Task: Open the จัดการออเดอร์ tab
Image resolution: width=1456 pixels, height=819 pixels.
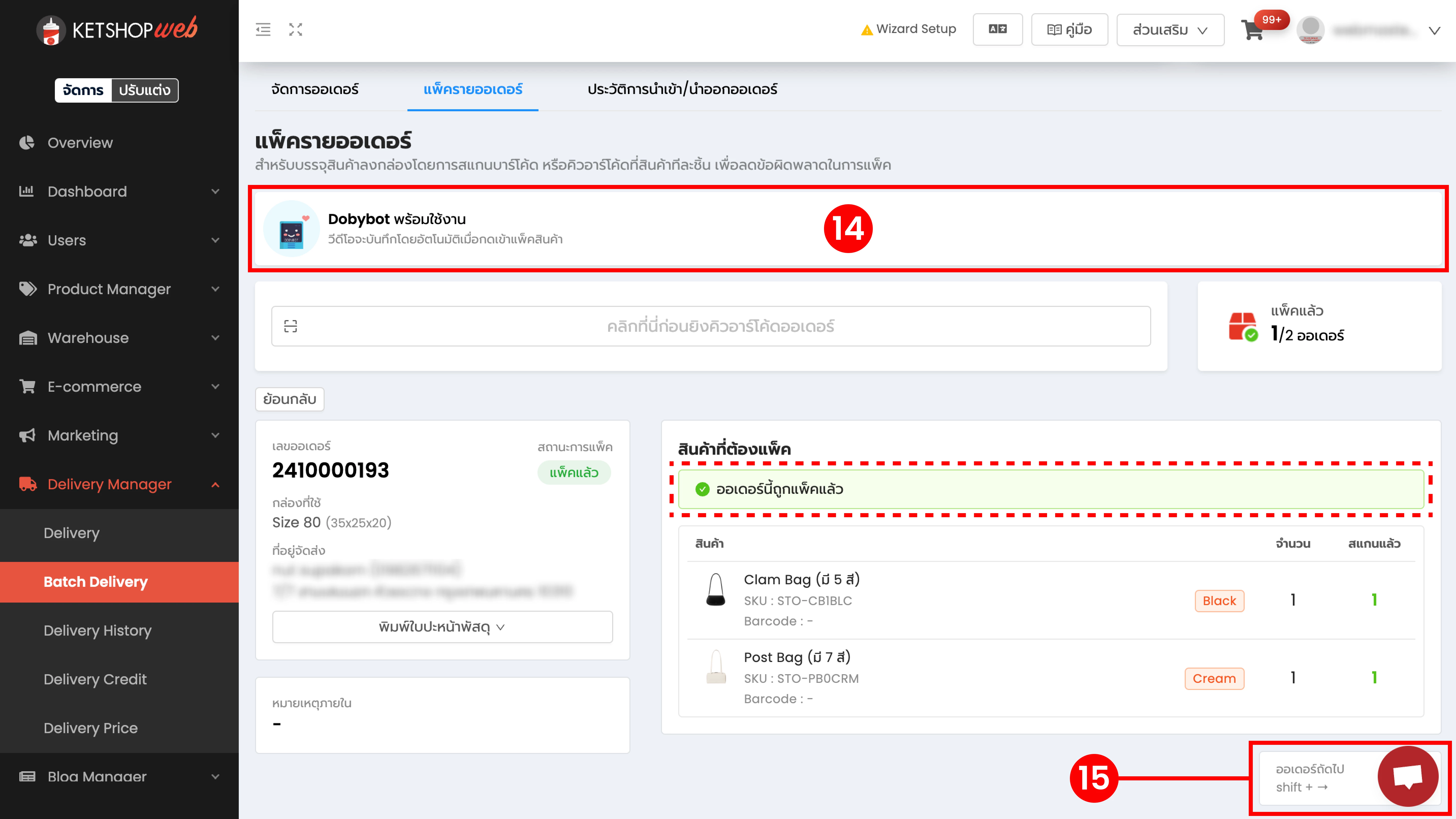Action: pos(315,89)
